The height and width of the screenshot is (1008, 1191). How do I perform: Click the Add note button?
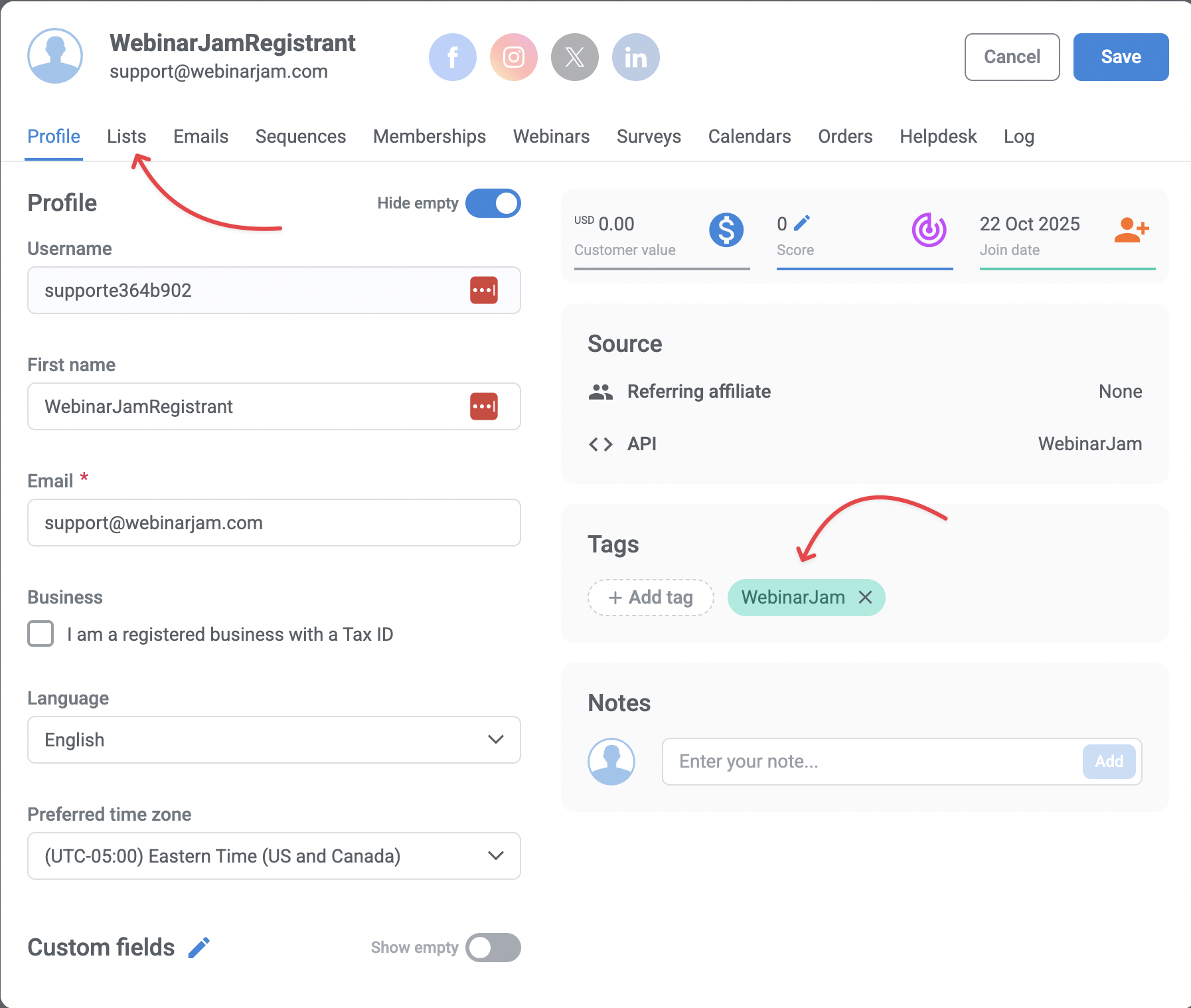1109,762
